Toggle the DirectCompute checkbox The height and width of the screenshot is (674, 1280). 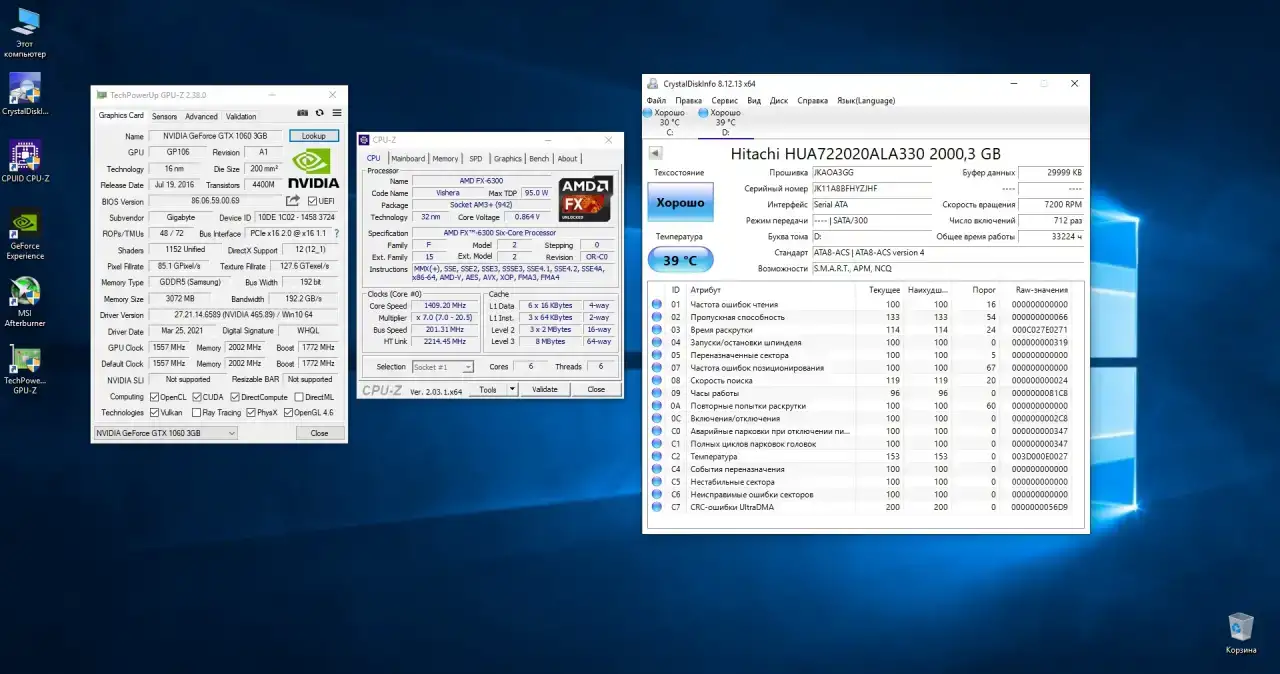tap(235, 397)
